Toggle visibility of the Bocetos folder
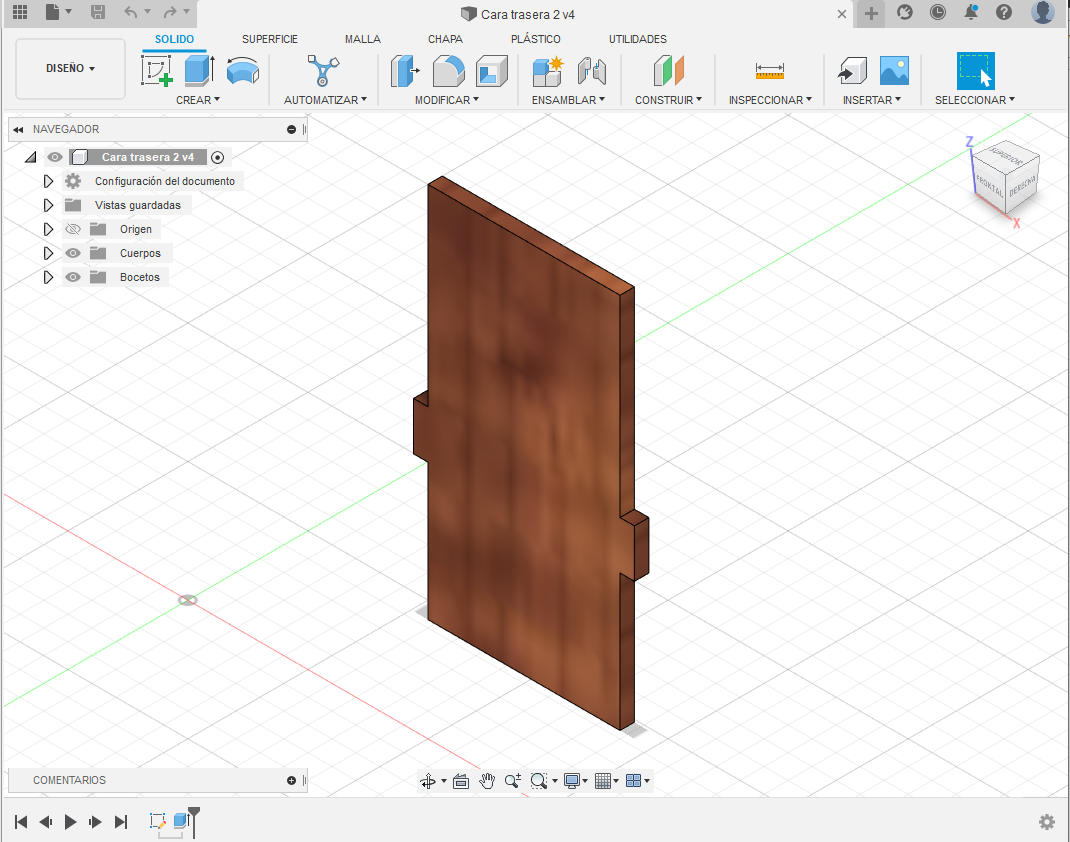This screenshot has height=842, width=1070. [x=72, y=277]
